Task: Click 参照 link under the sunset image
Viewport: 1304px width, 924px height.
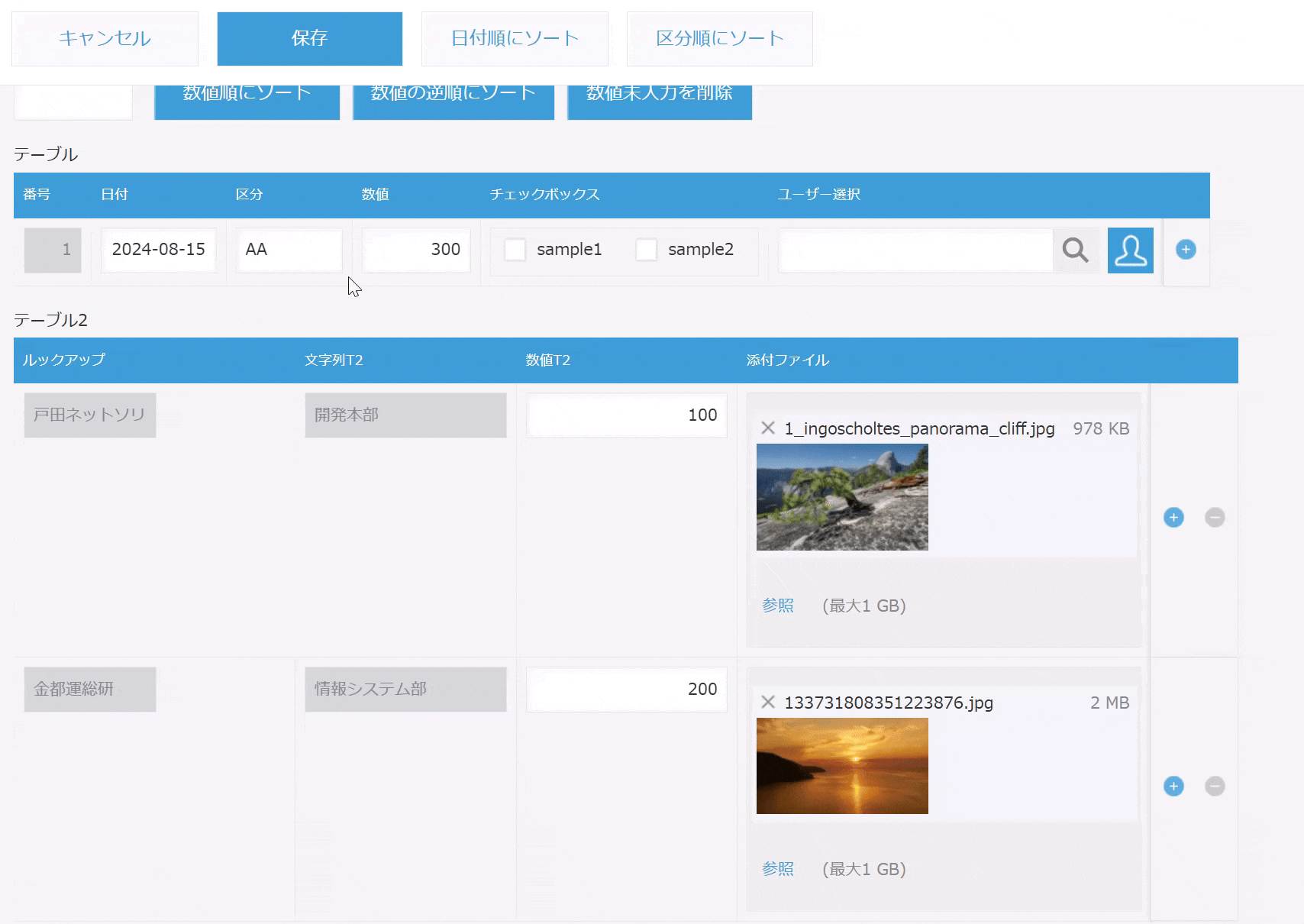Action: (x=778, y=869)
